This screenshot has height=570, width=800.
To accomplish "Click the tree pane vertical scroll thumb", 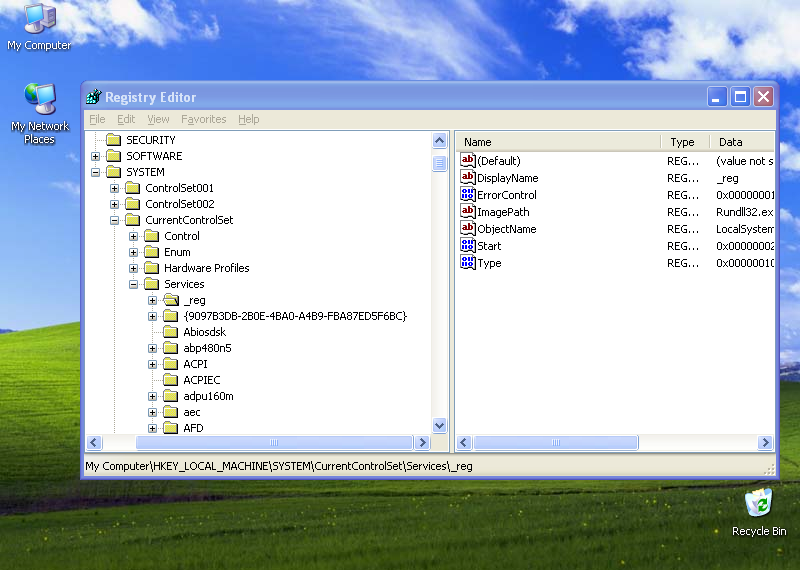I will (x=439, y=163).
